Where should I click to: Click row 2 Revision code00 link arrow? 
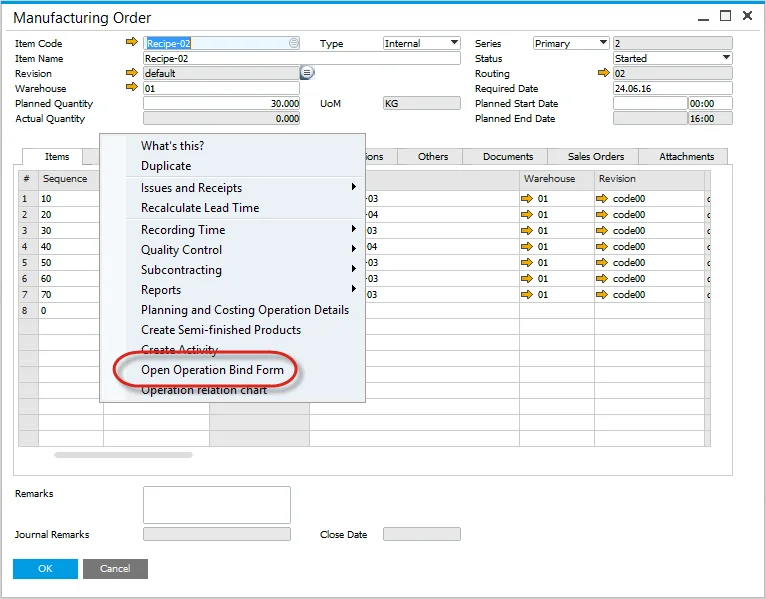pos(602,214)
